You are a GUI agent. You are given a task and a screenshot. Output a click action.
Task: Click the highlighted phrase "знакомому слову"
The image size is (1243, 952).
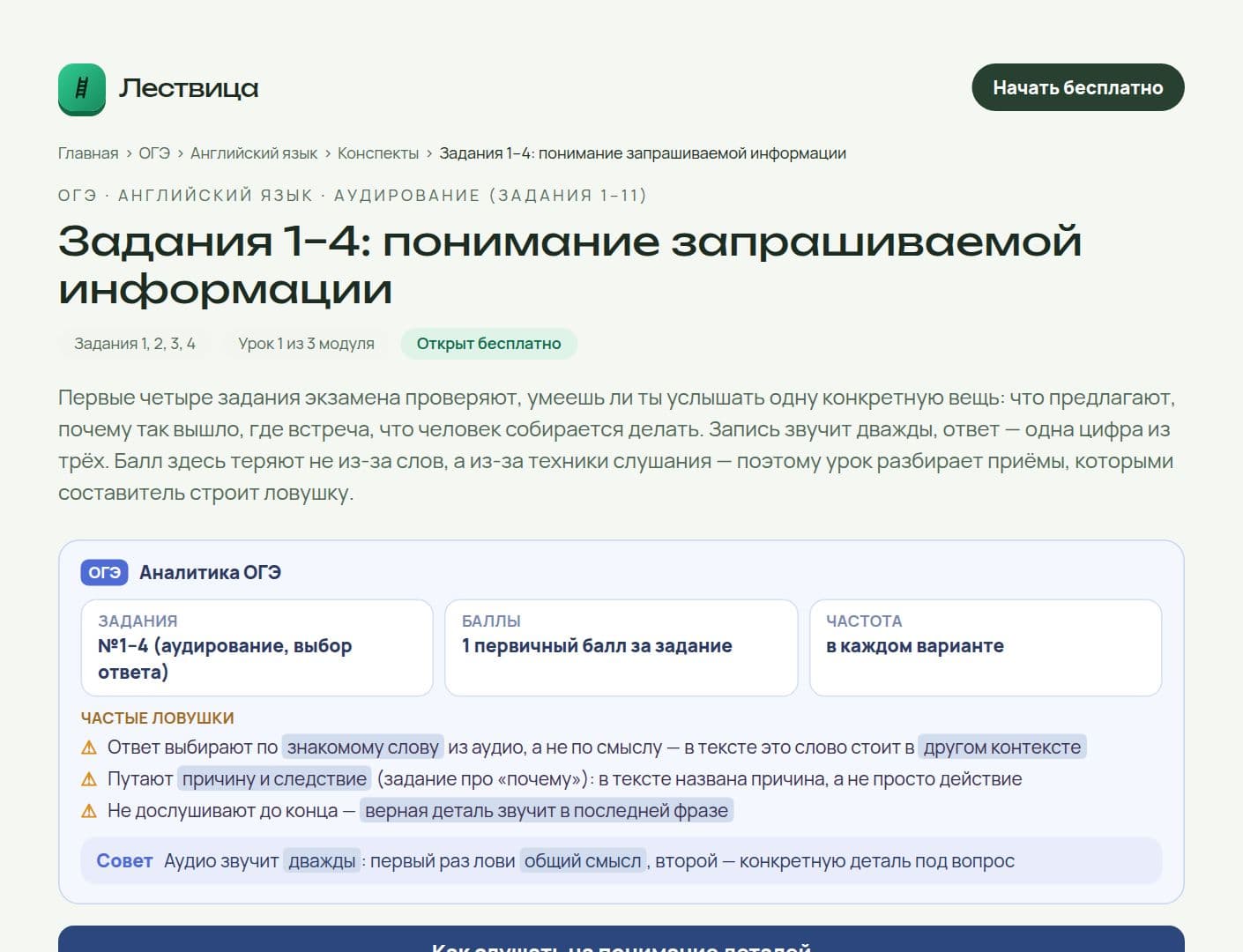tap(363, 747)
